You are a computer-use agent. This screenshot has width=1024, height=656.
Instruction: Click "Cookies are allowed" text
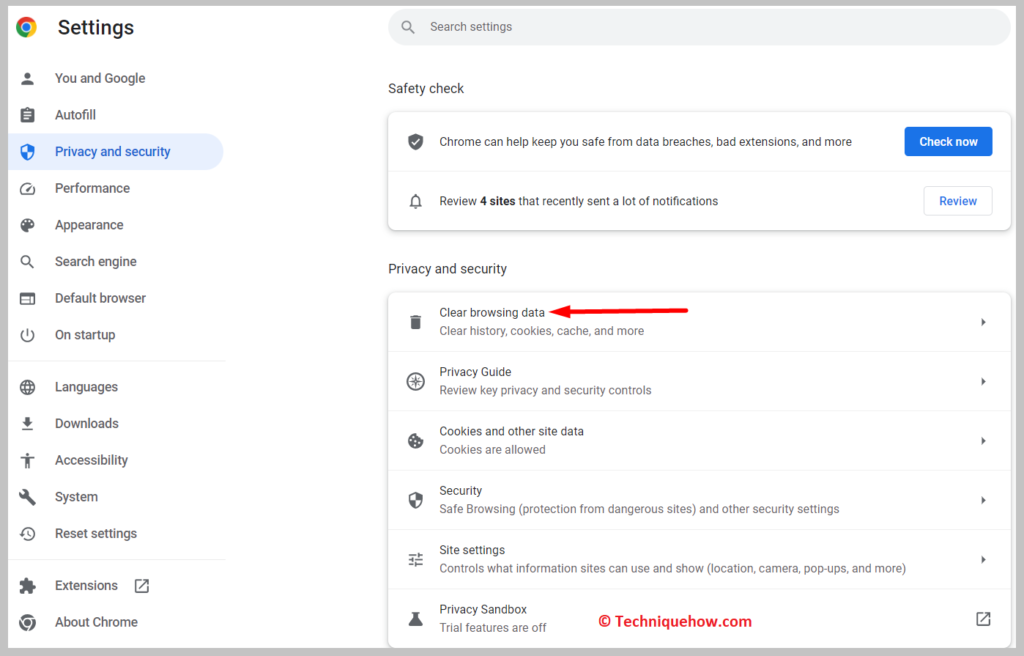[492, 450]
